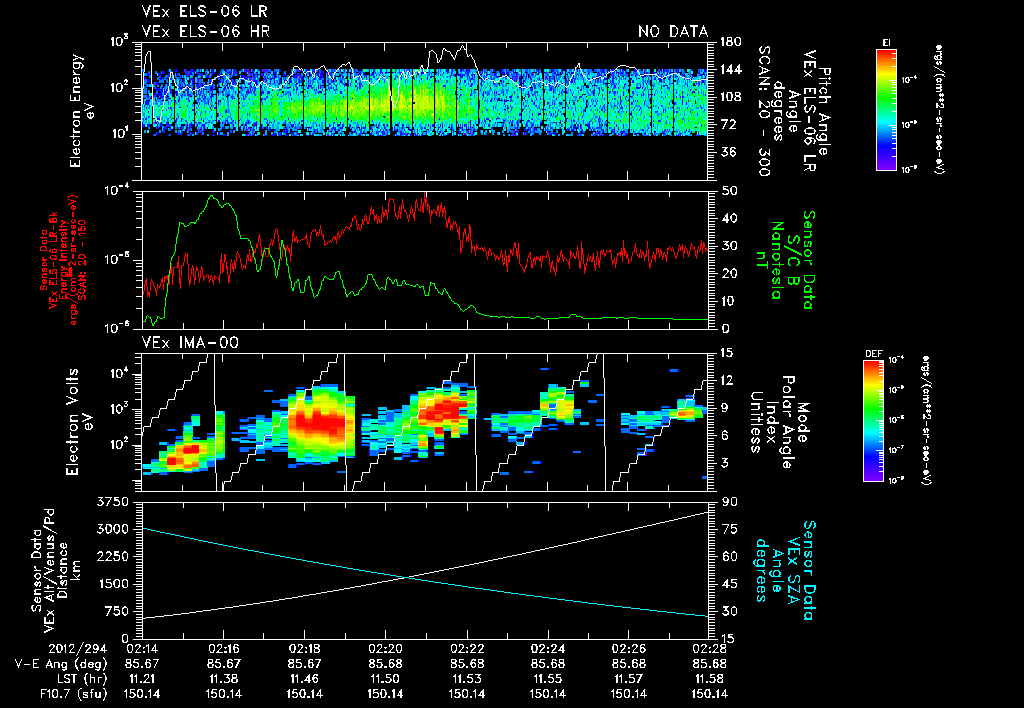
Task: Click the LST value 11.46
Action: [304, 679]
